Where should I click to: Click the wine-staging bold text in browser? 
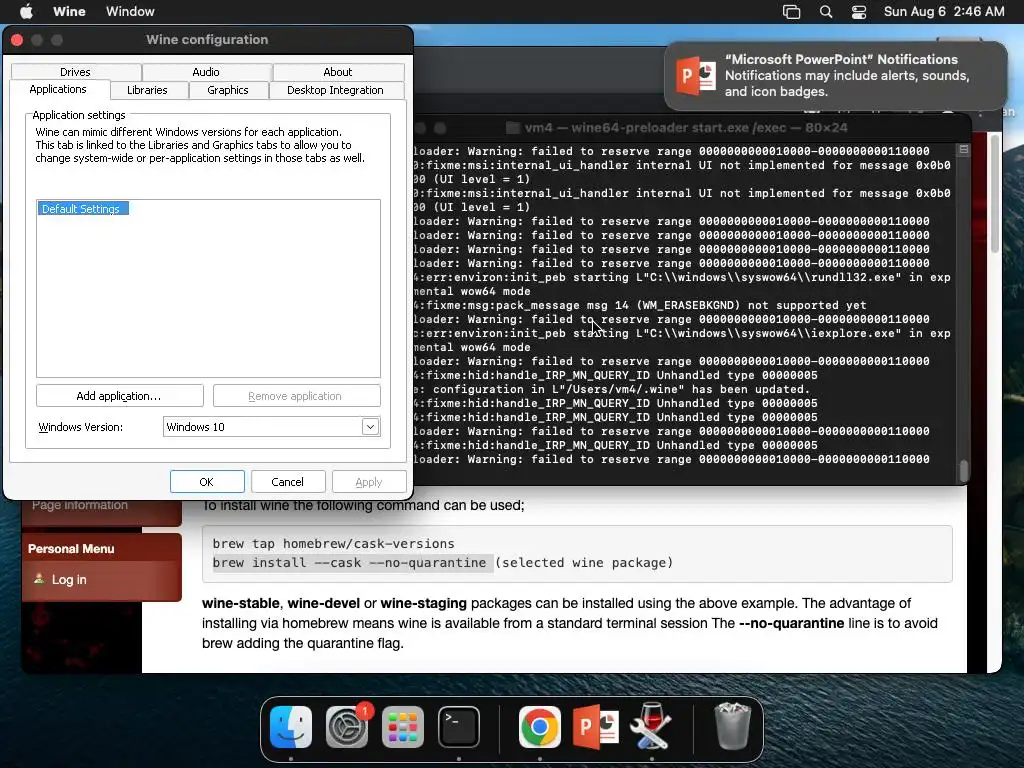[x=423, y=603]
